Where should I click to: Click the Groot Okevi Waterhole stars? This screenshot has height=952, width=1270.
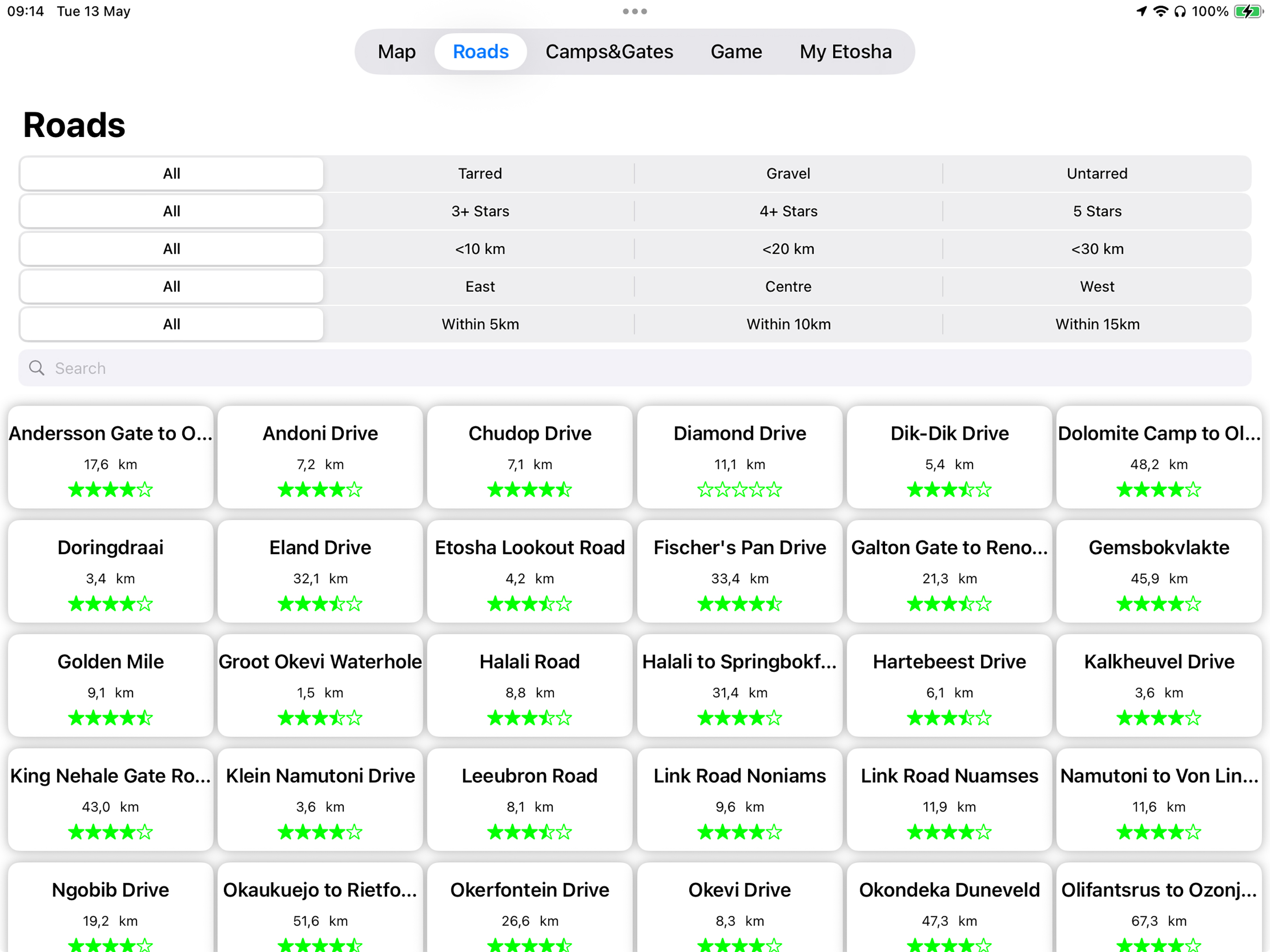point(320,718)
